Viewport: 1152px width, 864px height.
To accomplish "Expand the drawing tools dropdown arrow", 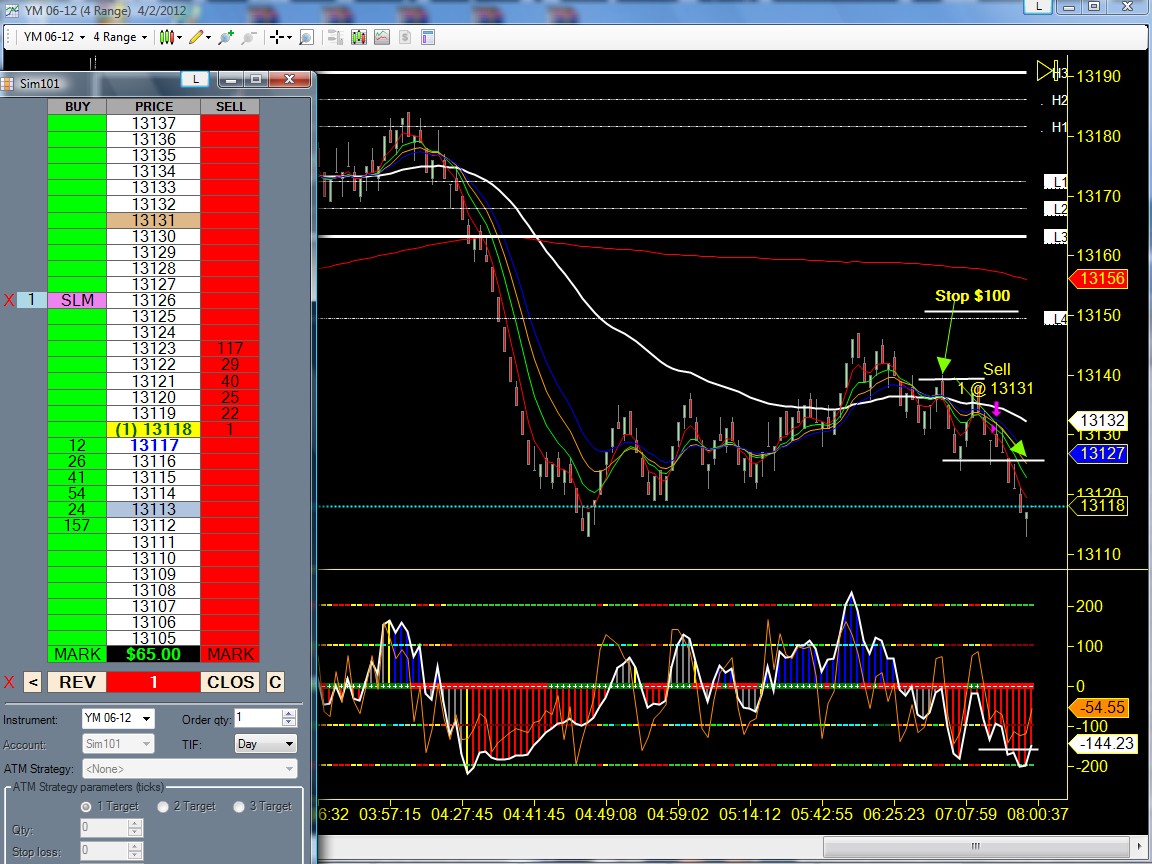I will 208,37.
